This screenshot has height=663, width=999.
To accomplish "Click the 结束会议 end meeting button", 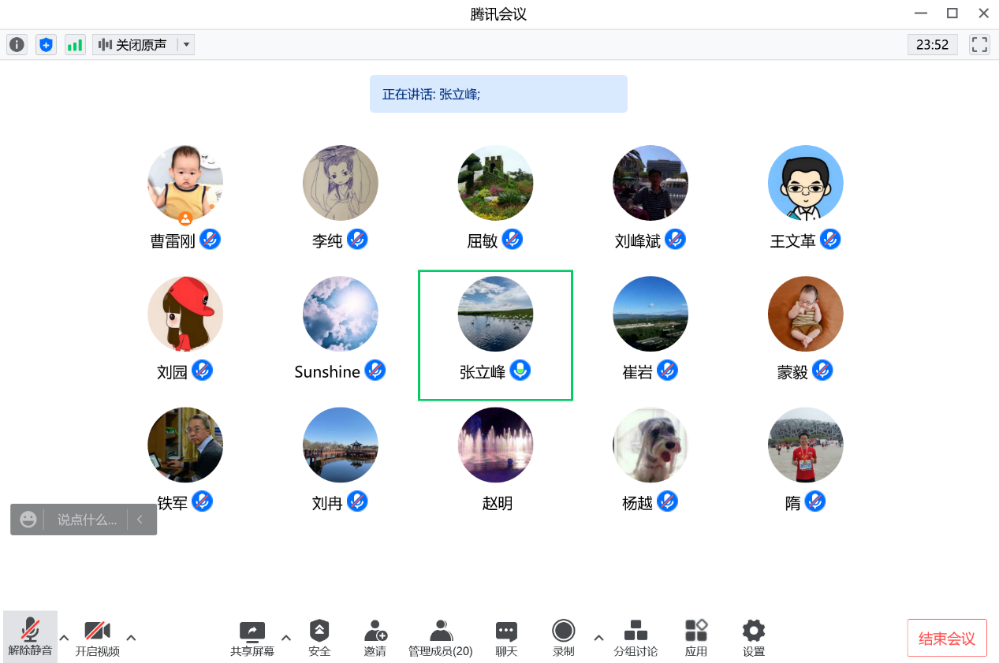I will [947, 638].
